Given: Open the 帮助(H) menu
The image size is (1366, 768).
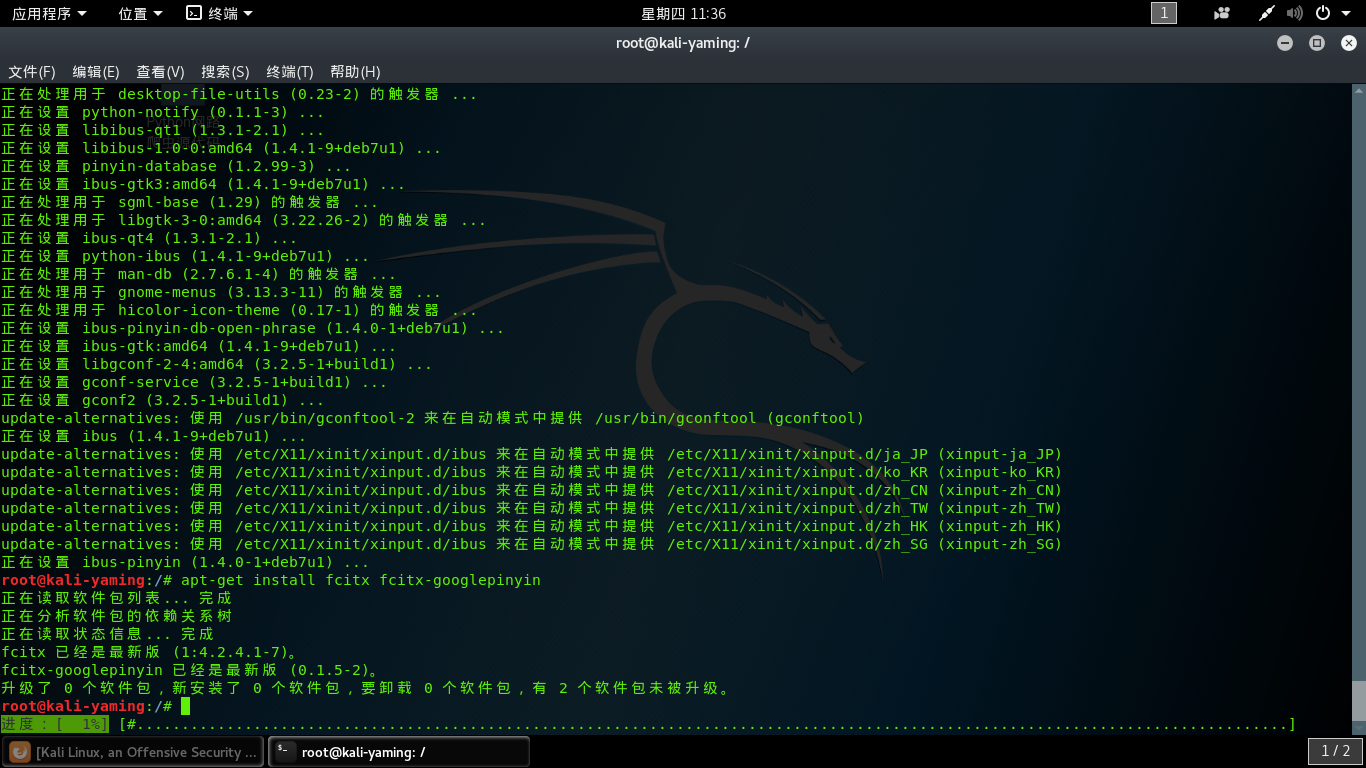Looking at the screenshot, I should point(355,72).
